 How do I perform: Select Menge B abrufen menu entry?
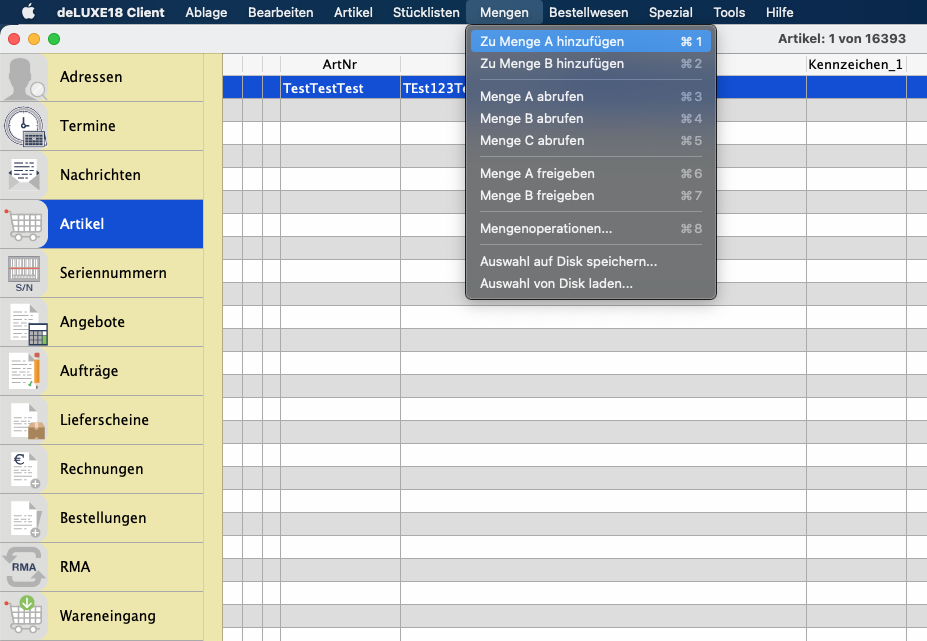[531, 119]
